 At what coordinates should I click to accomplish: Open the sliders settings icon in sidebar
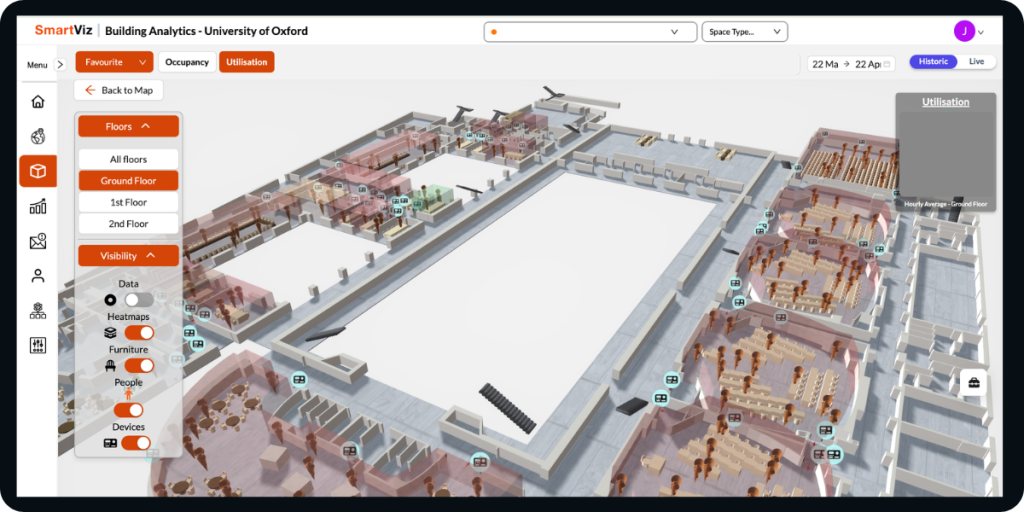(x=38, y=345)
